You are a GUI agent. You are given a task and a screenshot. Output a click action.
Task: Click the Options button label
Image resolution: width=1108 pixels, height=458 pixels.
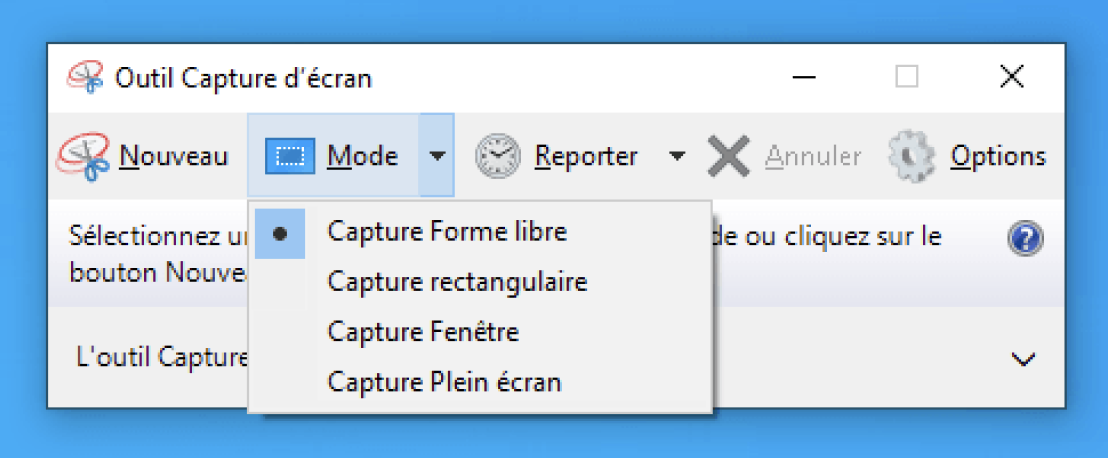tap(998, 155)
